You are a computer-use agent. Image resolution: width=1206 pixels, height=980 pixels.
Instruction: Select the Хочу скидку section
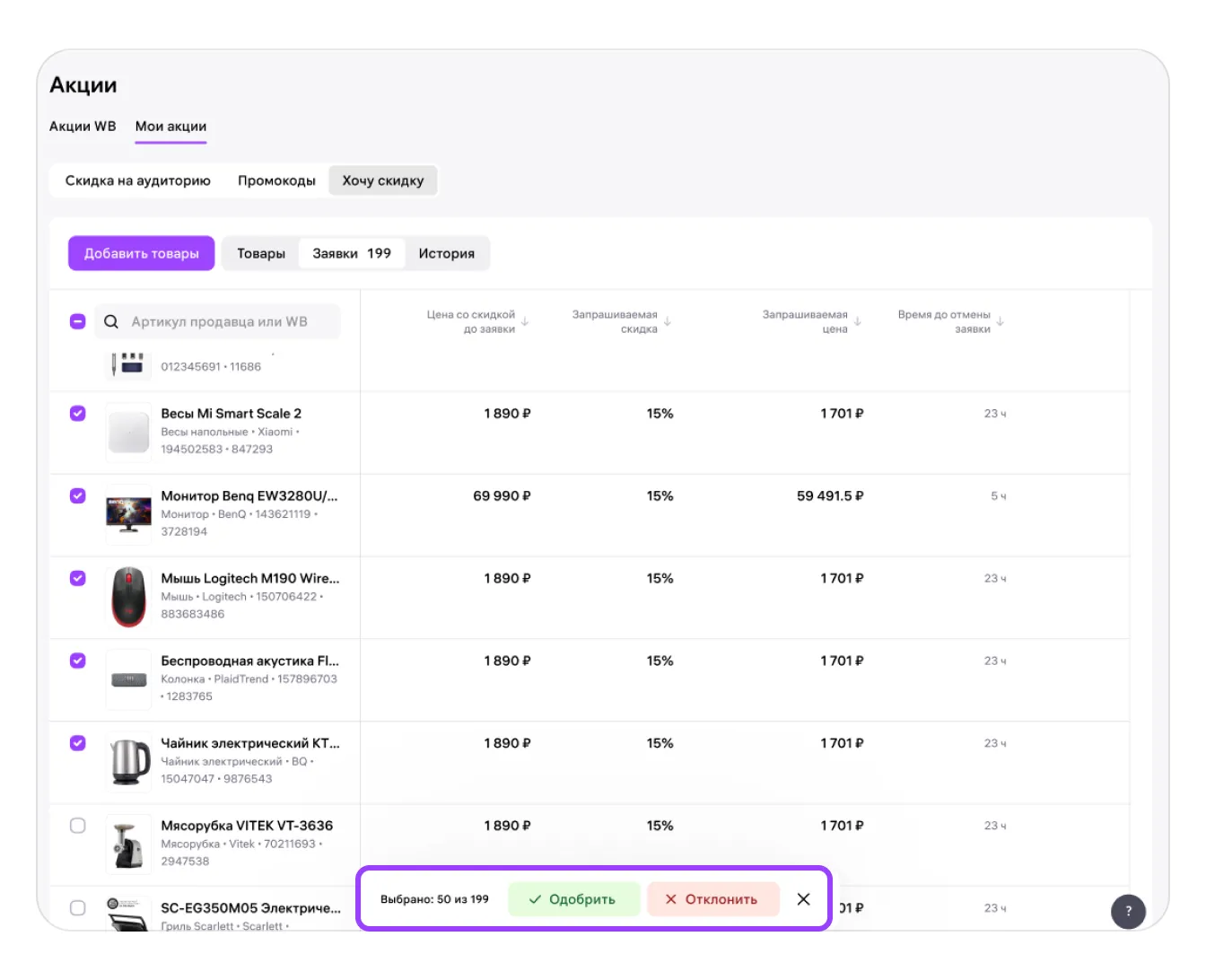click(383, 180)
